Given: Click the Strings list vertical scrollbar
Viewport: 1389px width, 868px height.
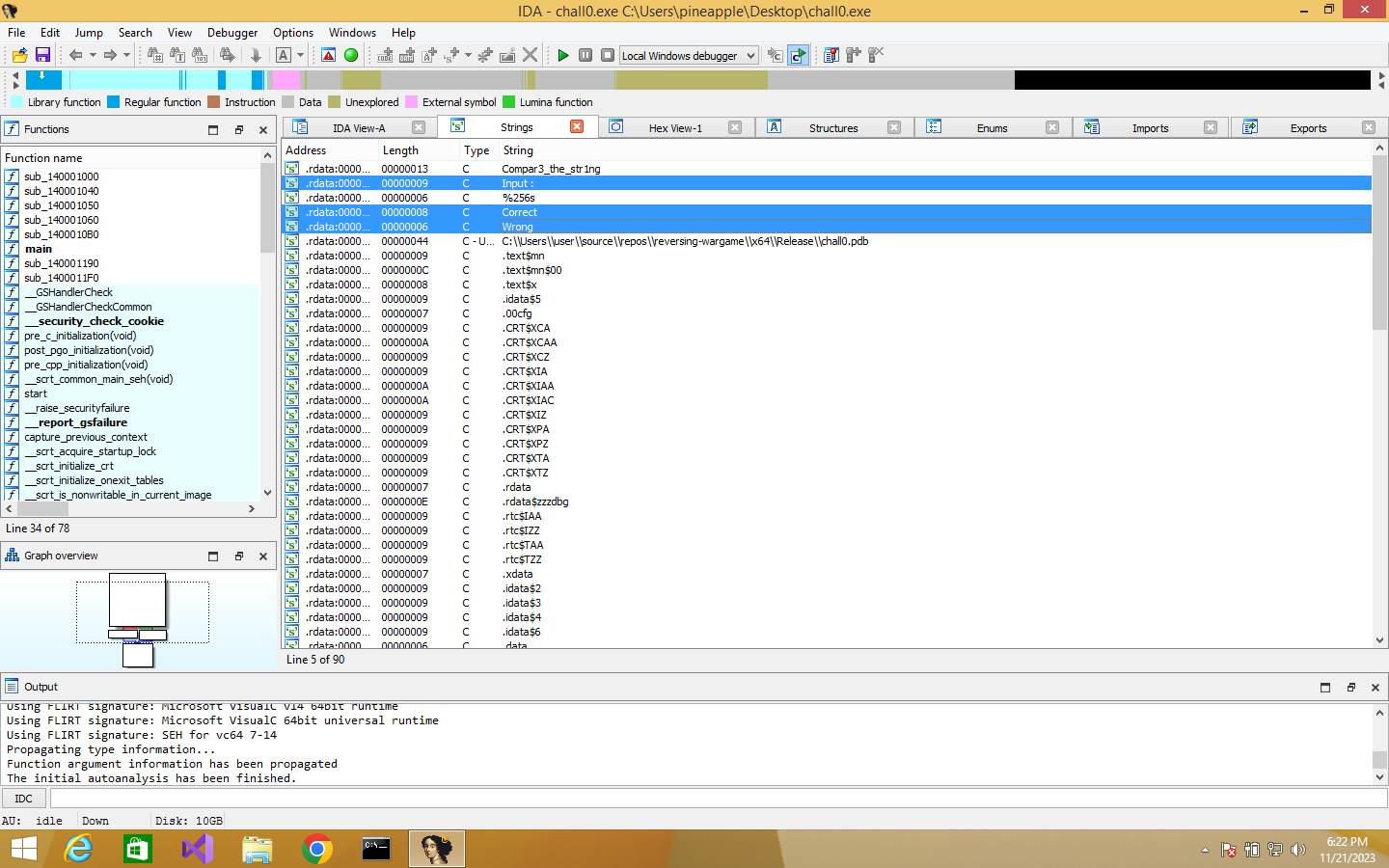Looking at the screenshot, I should coord(1379,393).
